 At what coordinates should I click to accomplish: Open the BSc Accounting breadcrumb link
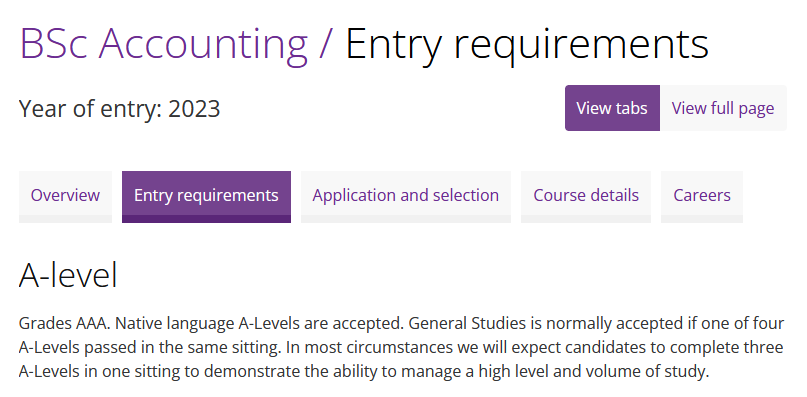coord(164,45)
